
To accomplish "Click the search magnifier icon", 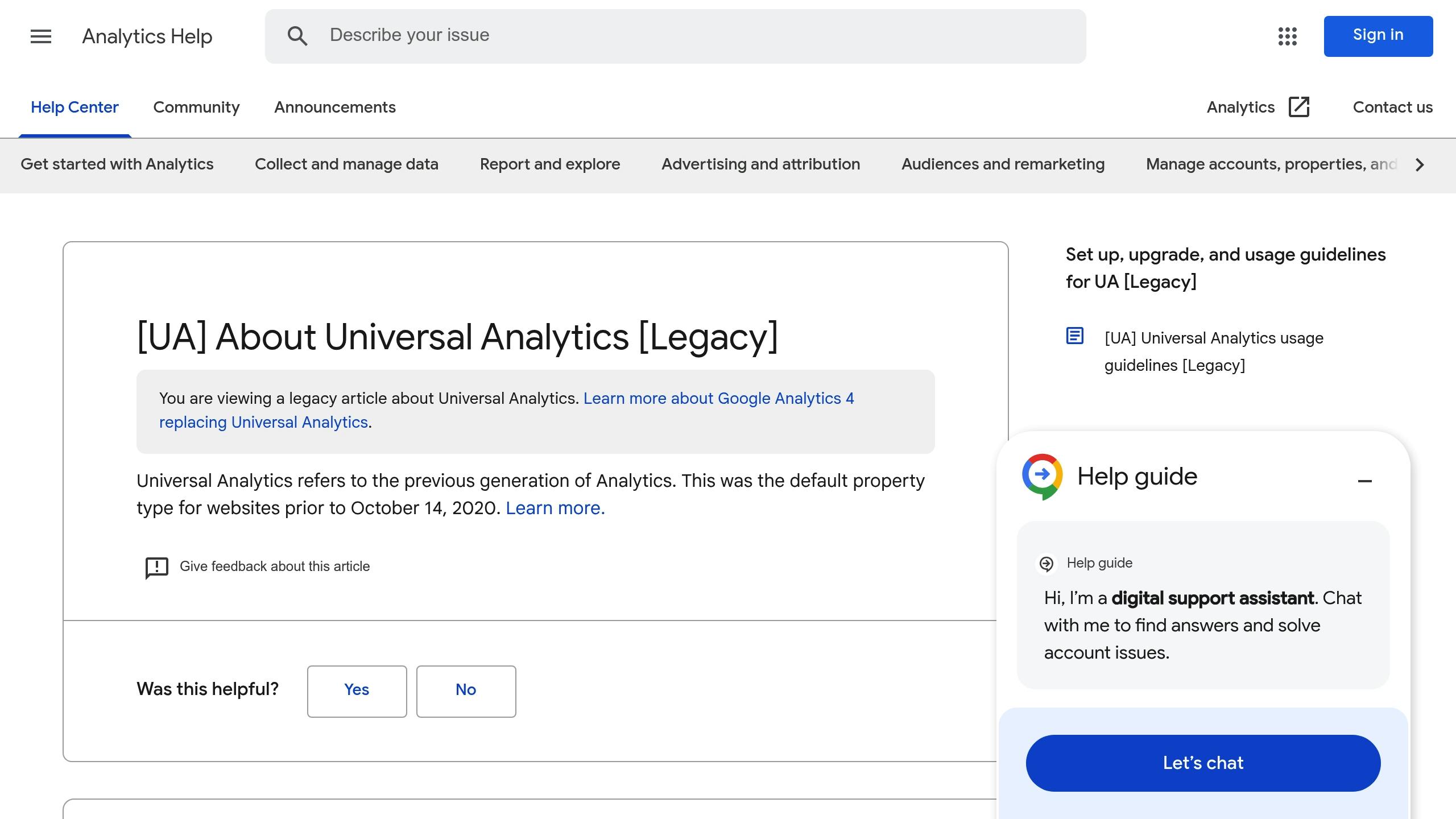I will (x=297, y=35).
